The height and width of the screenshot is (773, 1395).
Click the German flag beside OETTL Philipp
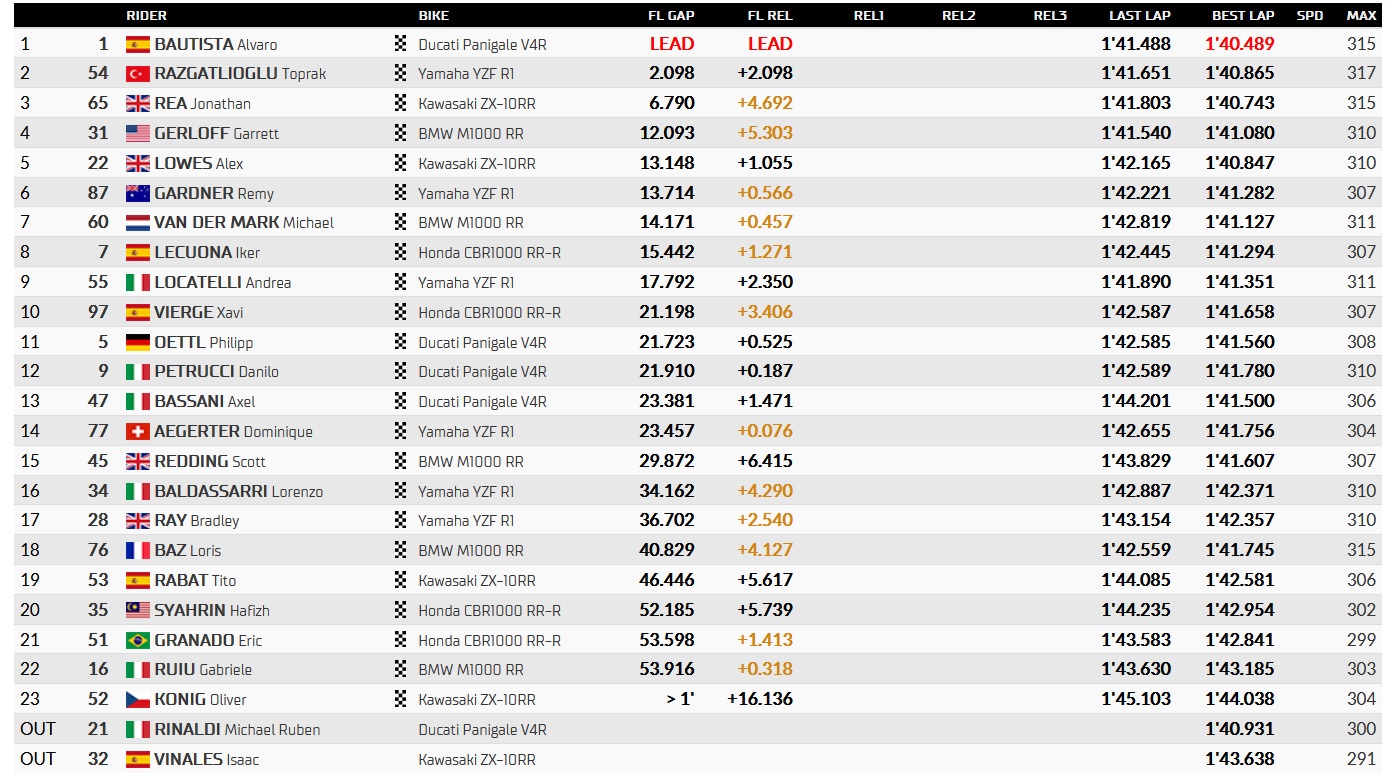click(138, 342)
